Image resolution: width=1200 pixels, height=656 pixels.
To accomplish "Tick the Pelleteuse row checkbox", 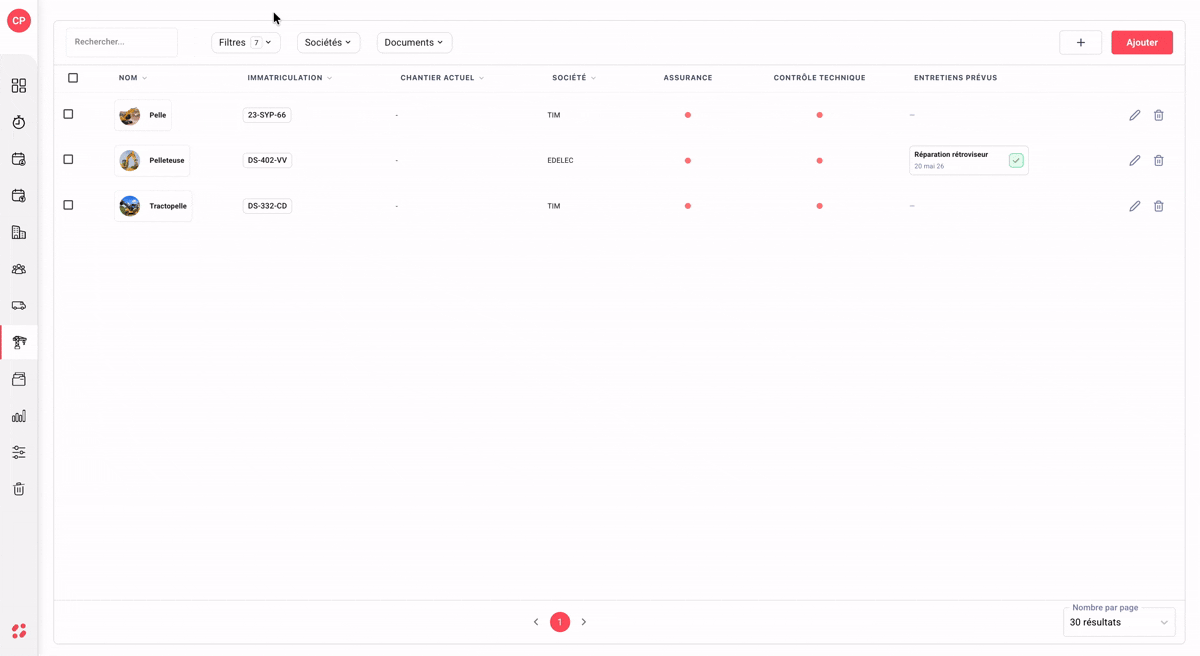I will pos(68,159).
